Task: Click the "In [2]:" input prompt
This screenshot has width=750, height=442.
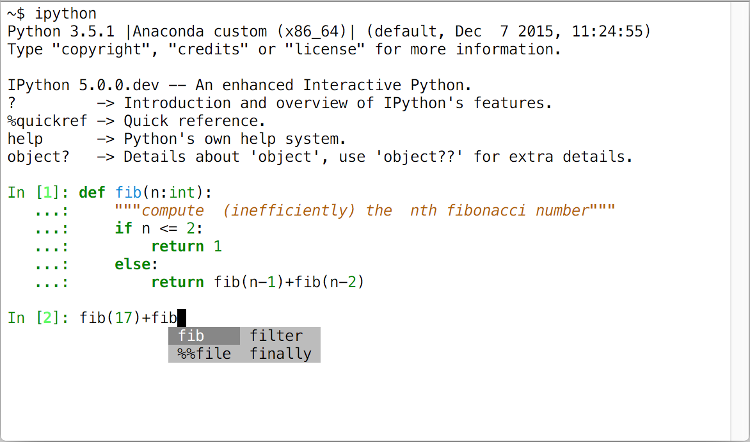Action: coord(39,318)
